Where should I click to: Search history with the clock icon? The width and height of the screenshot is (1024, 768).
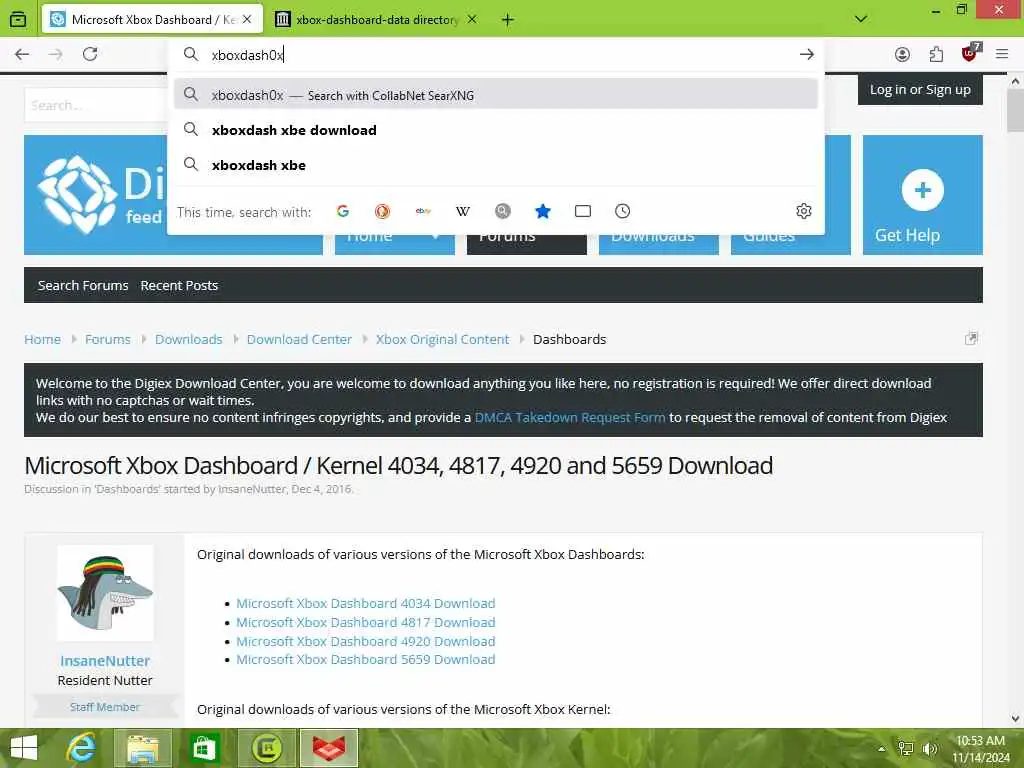tap(622, 211)
